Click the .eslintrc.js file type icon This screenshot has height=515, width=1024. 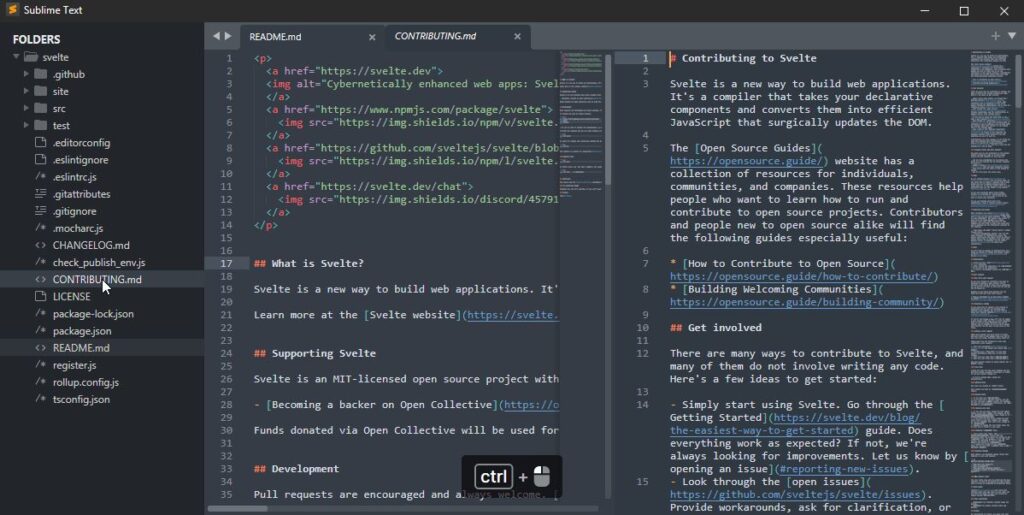(x=40, y=176)
